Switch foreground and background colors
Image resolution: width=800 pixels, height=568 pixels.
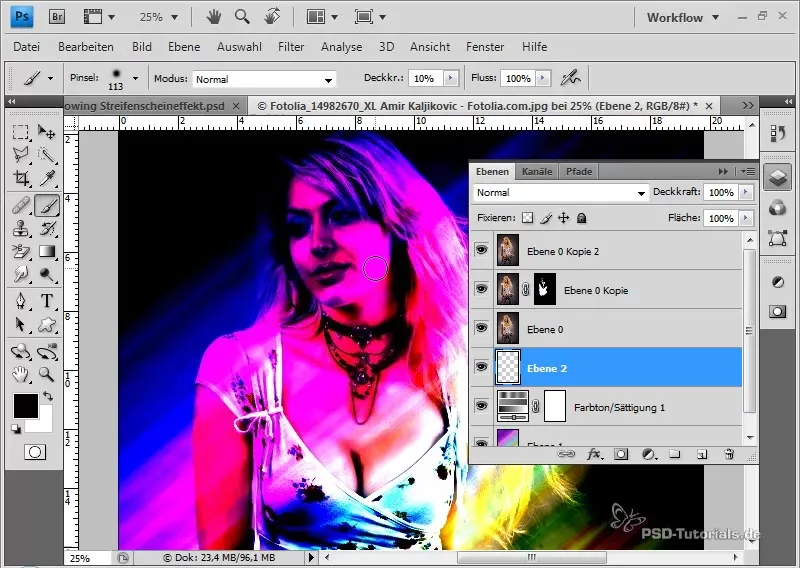[48, 396]
